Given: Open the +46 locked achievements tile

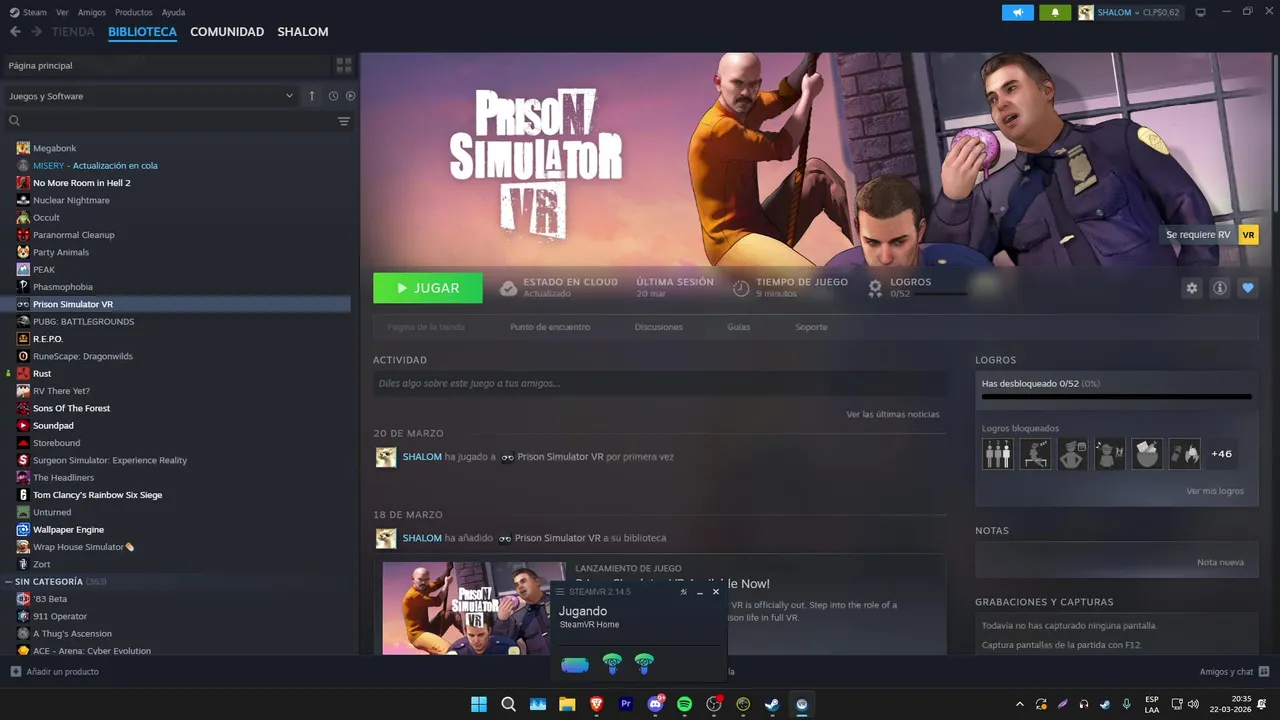Looking at the screenshot, I should click(1221, 454).
